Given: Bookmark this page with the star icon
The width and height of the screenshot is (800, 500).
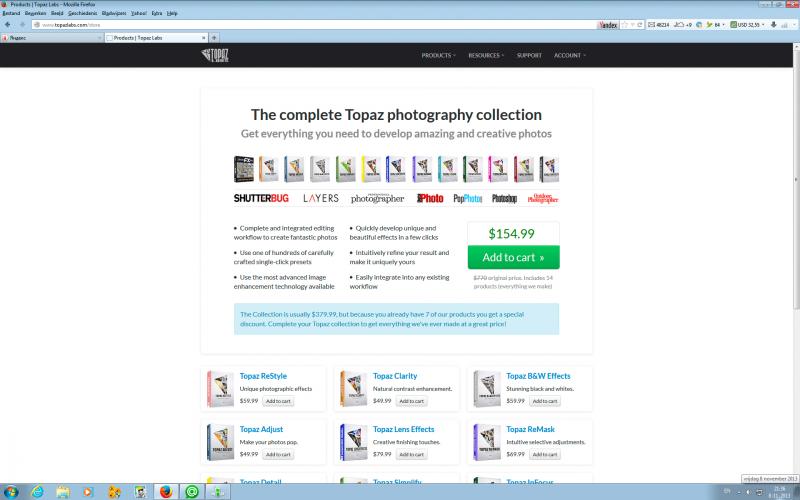Looking at the screenshot, I should point(624,24).
